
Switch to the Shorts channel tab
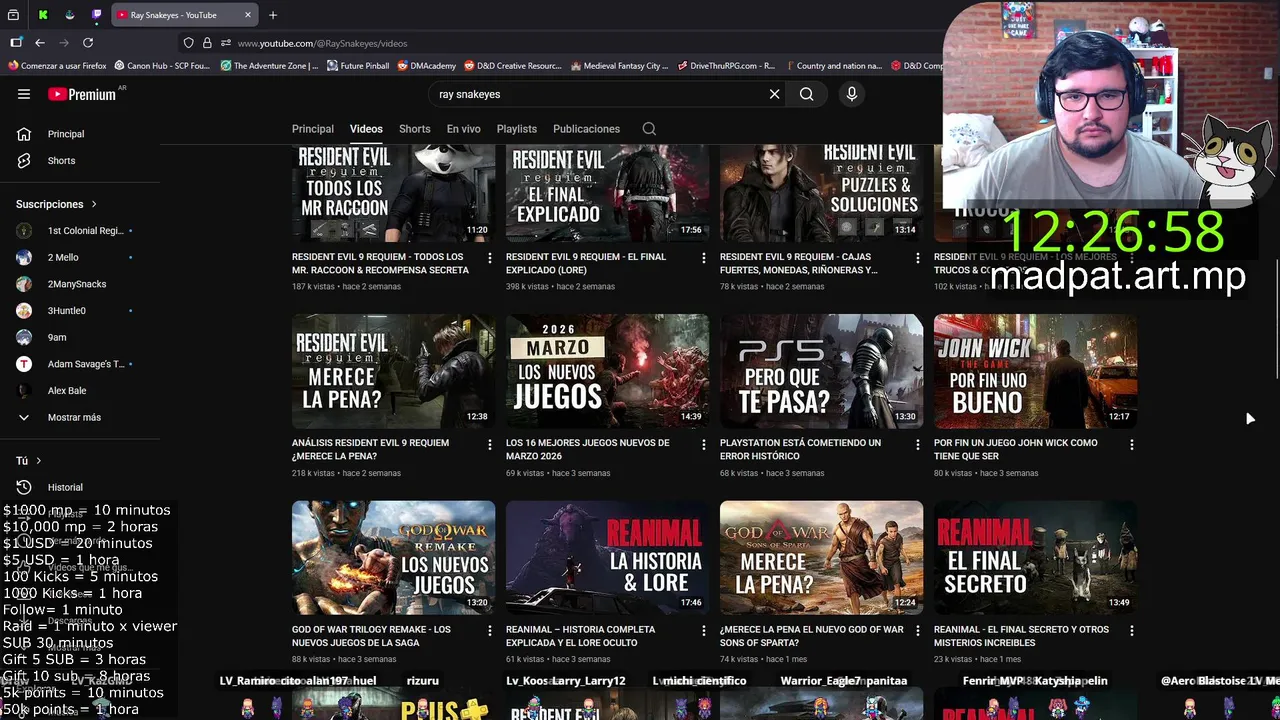[x=415, y=129]
